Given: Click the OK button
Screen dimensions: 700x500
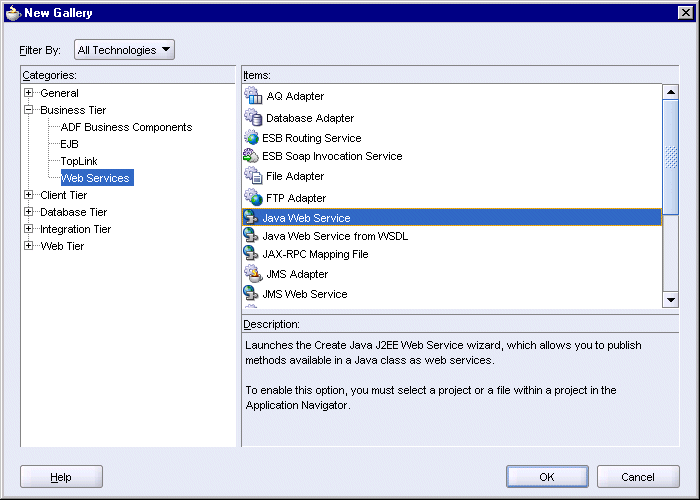Looking at the screenshot, I should click(547, 477).
